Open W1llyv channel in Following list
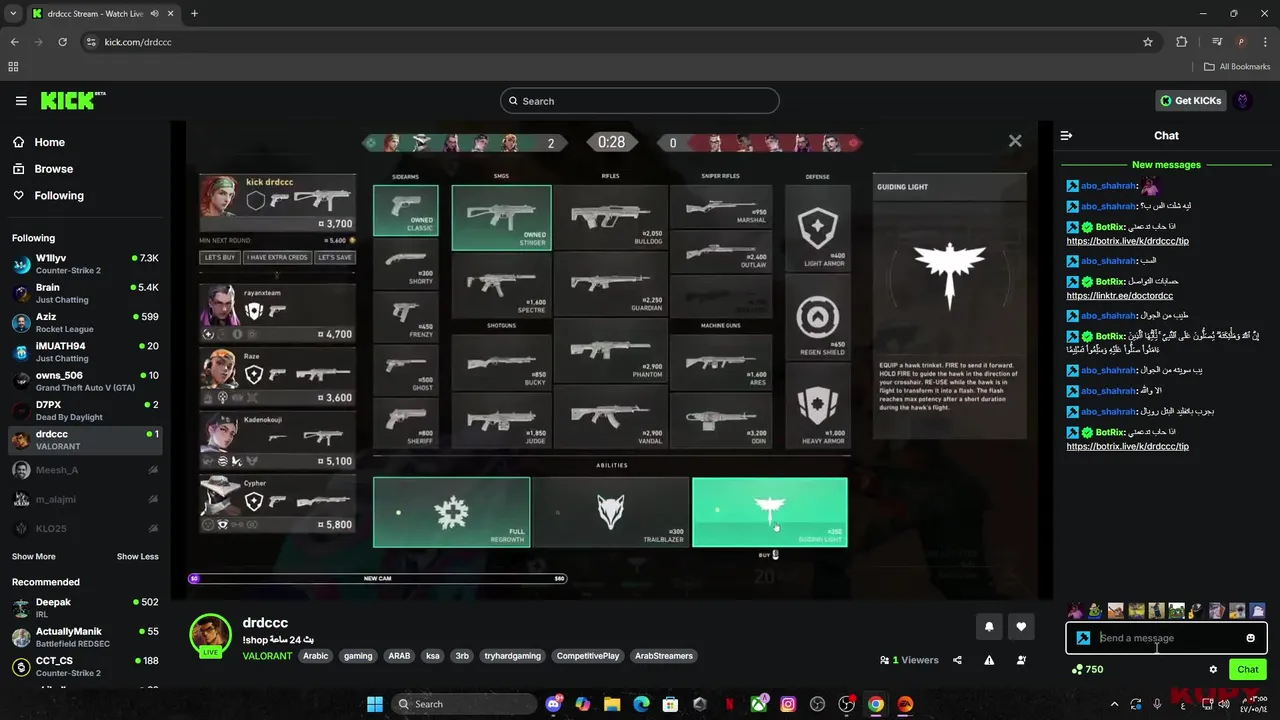 (x=85, y=265)
